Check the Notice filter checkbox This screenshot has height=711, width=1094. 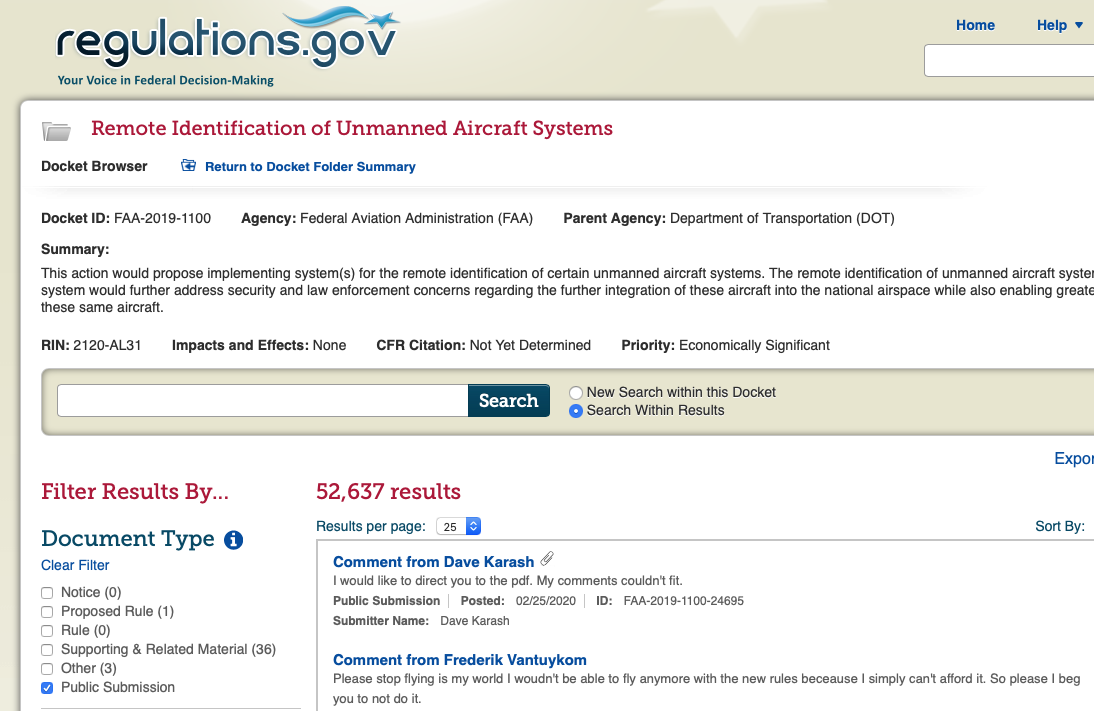click(x=47, y=593)
